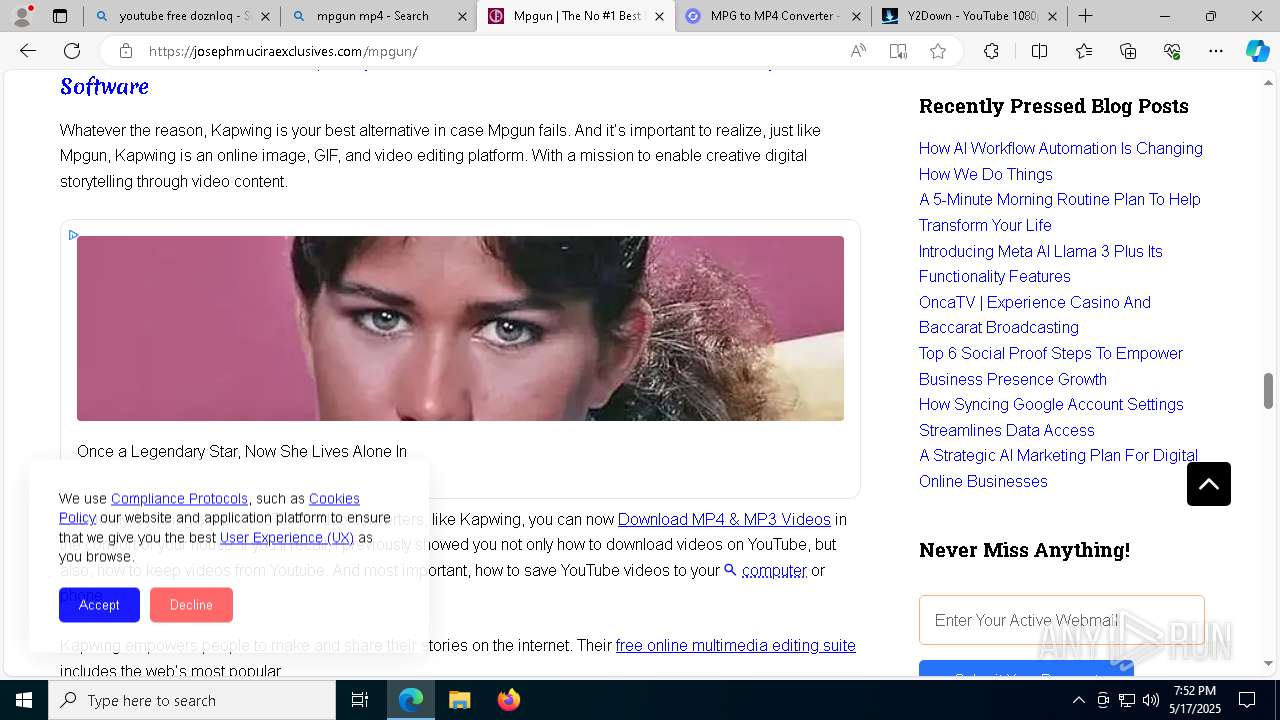Close the MPG to MP4 Converter tab

coord(856,16)
